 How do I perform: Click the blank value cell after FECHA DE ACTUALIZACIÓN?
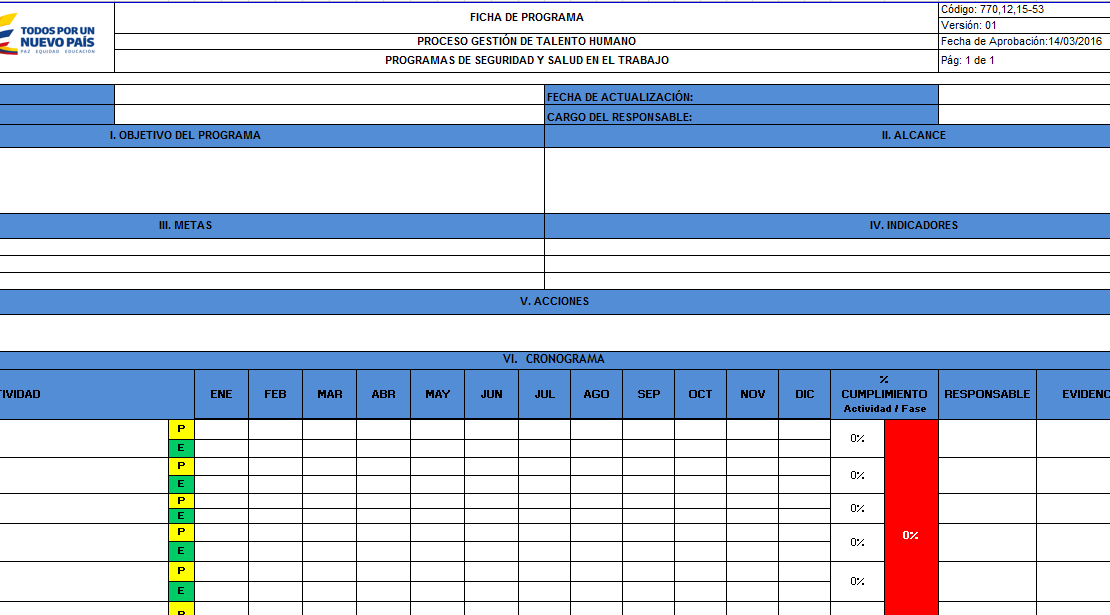1024,95
